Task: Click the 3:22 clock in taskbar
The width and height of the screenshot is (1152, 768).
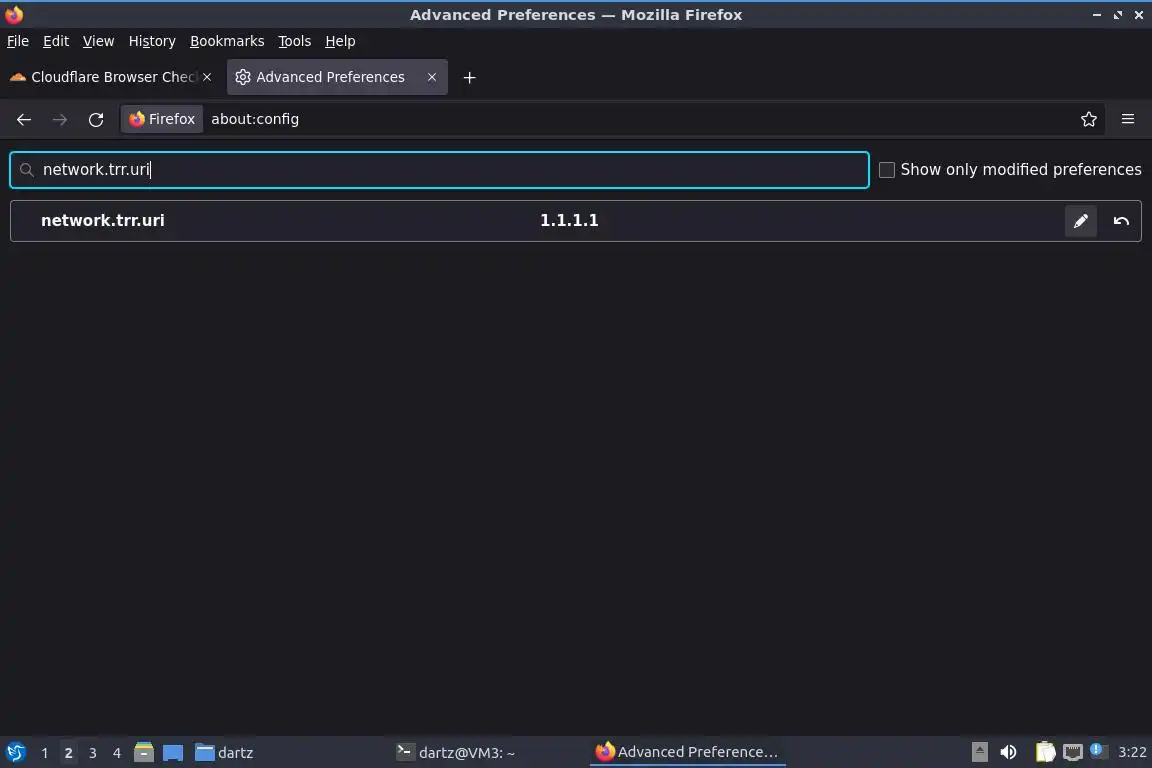Action: tap(1131, 752)
